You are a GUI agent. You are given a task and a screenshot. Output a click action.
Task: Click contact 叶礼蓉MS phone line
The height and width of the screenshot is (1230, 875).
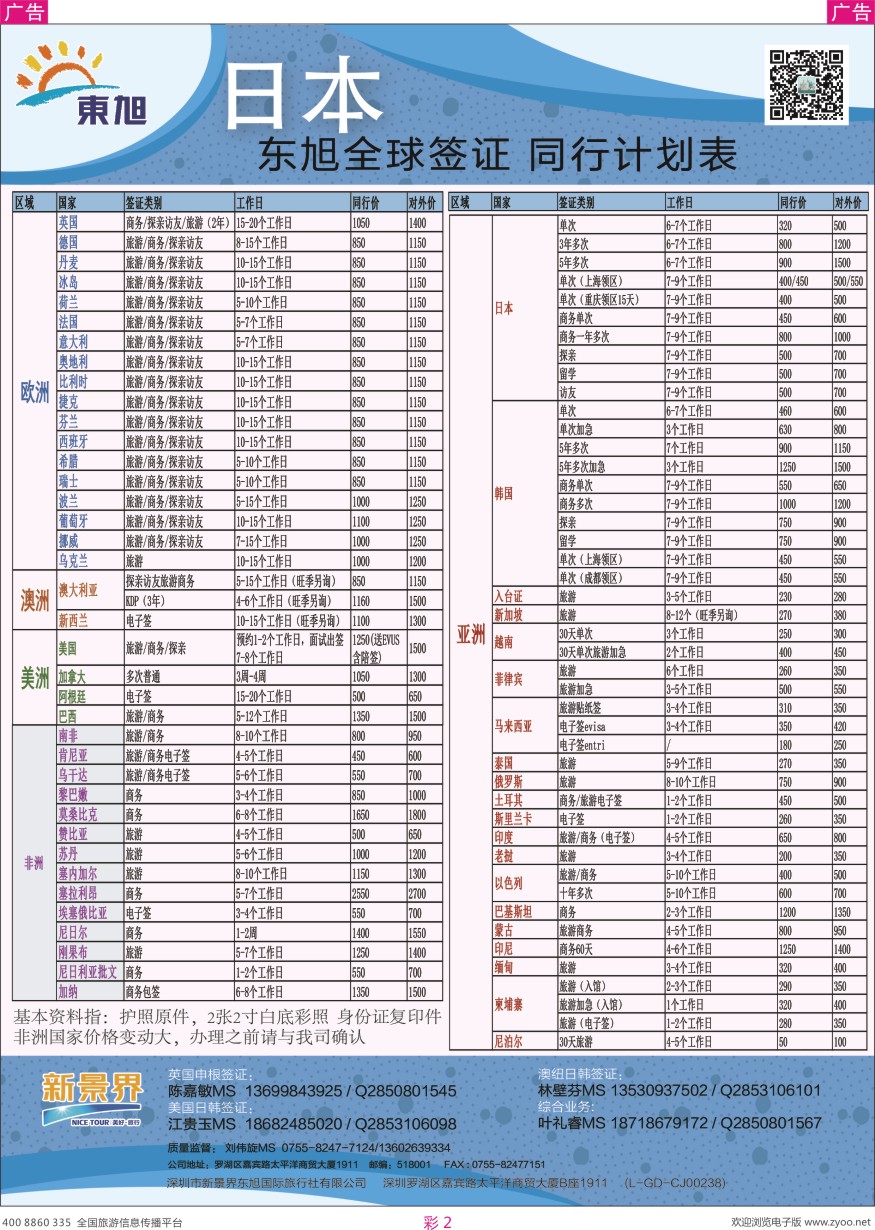tap(679, 1123)
